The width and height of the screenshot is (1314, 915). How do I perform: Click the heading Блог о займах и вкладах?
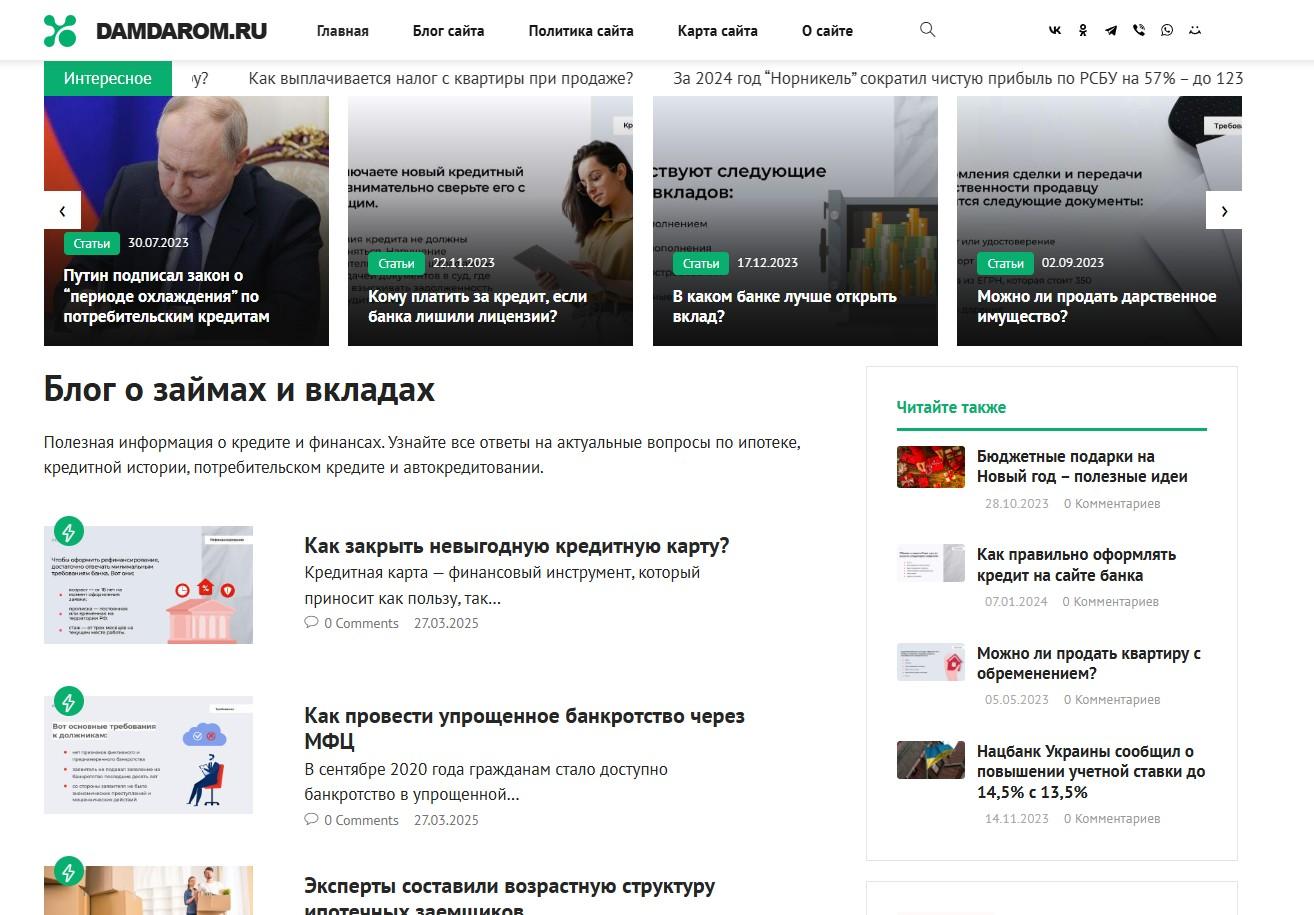[239, 389]
